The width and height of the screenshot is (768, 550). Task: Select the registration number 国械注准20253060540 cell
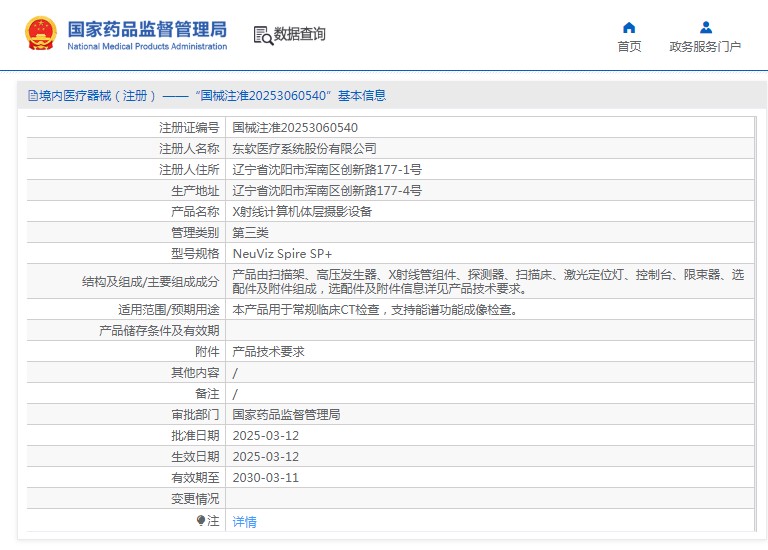coord(295,128)
